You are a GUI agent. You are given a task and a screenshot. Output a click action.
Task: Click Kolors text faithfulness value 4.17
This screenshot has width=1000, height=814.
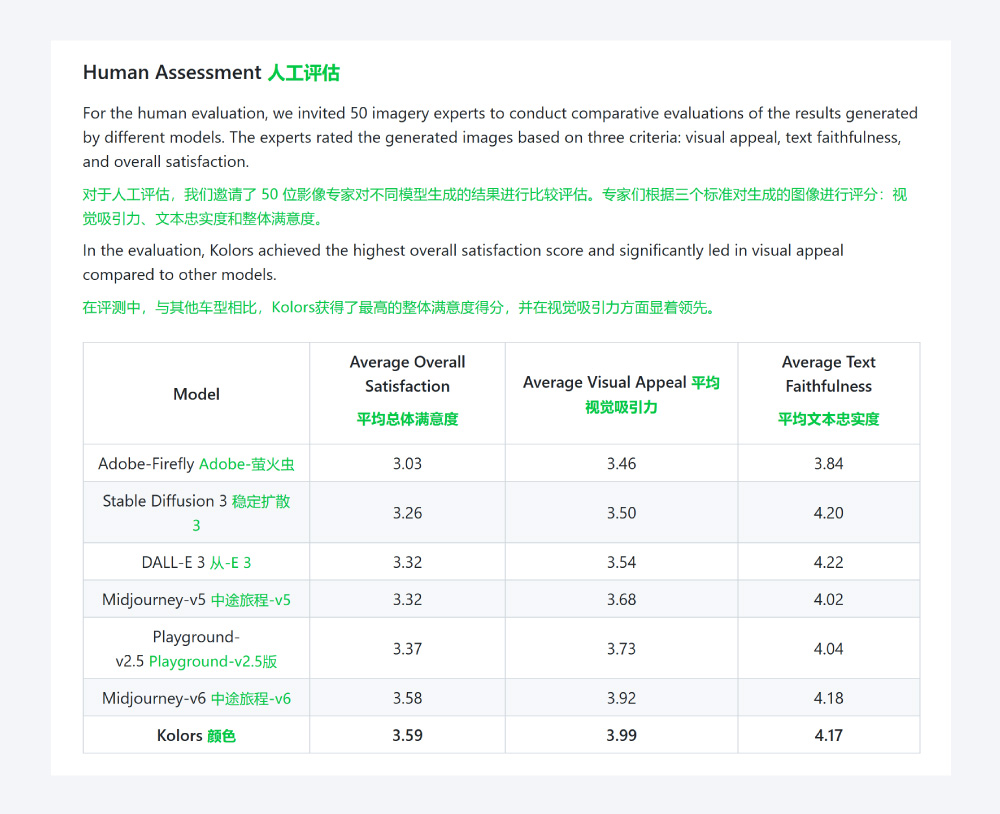click(828, 736)
